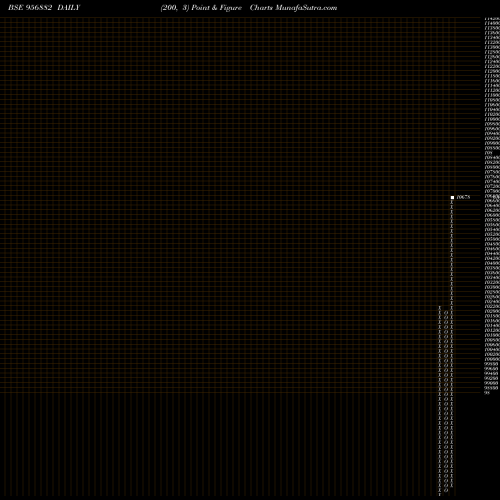Screen dimensions: 500x500
Task: Select the BSE 956882 symbol title
Action: coord(30,8)
